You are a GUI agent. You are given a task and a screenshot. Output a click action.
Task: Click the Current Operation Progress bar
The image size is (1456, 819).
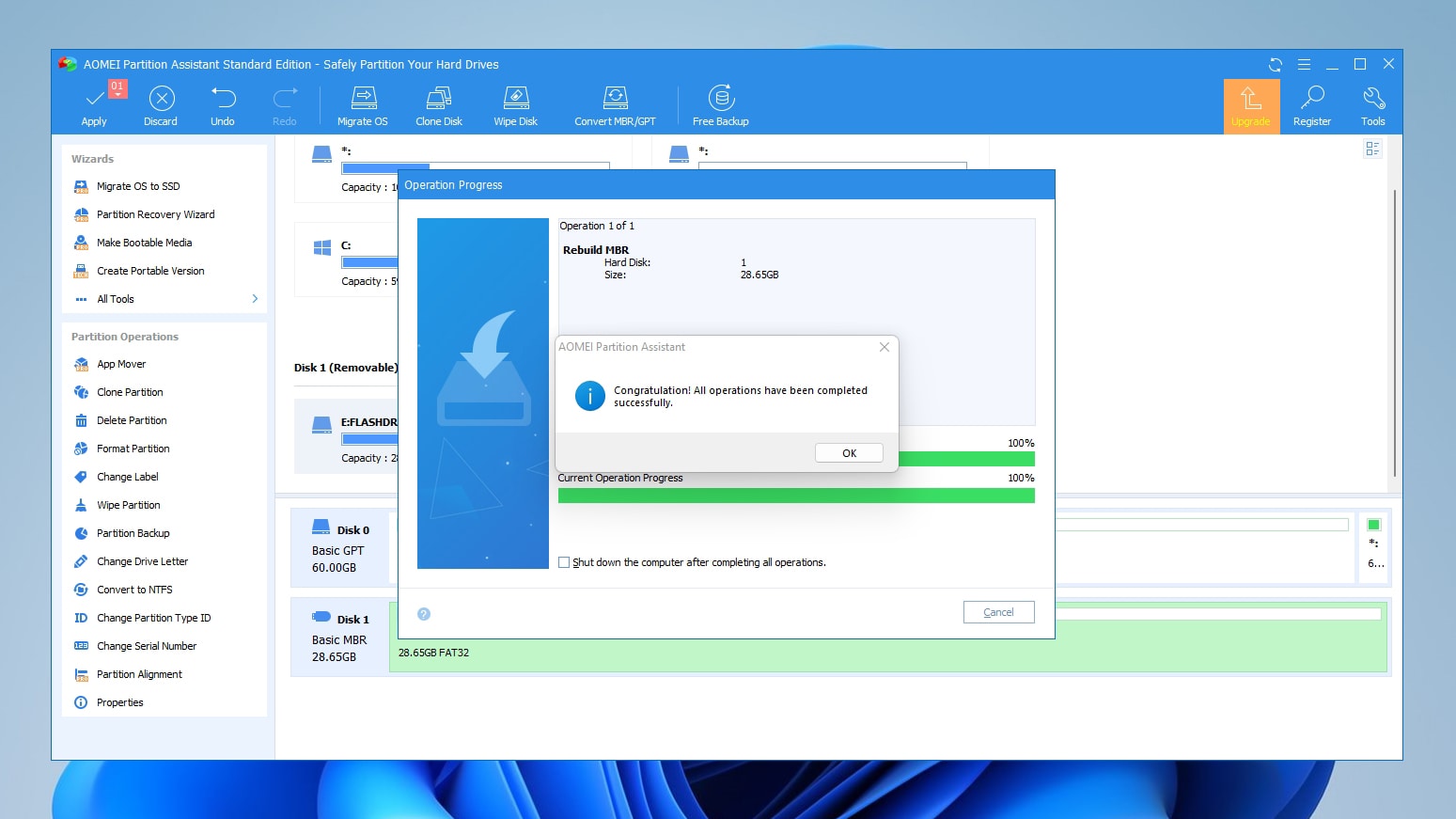point(796,496)
